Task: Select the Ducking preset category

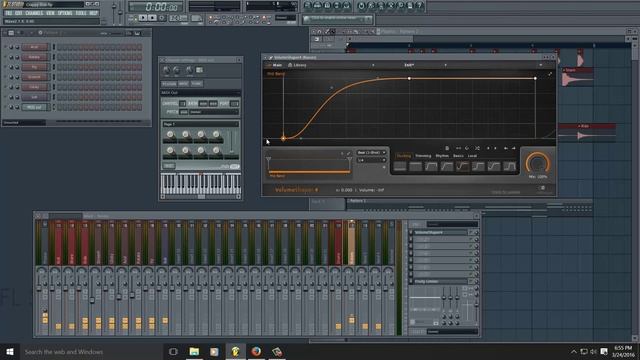Action: coord(403,156)
